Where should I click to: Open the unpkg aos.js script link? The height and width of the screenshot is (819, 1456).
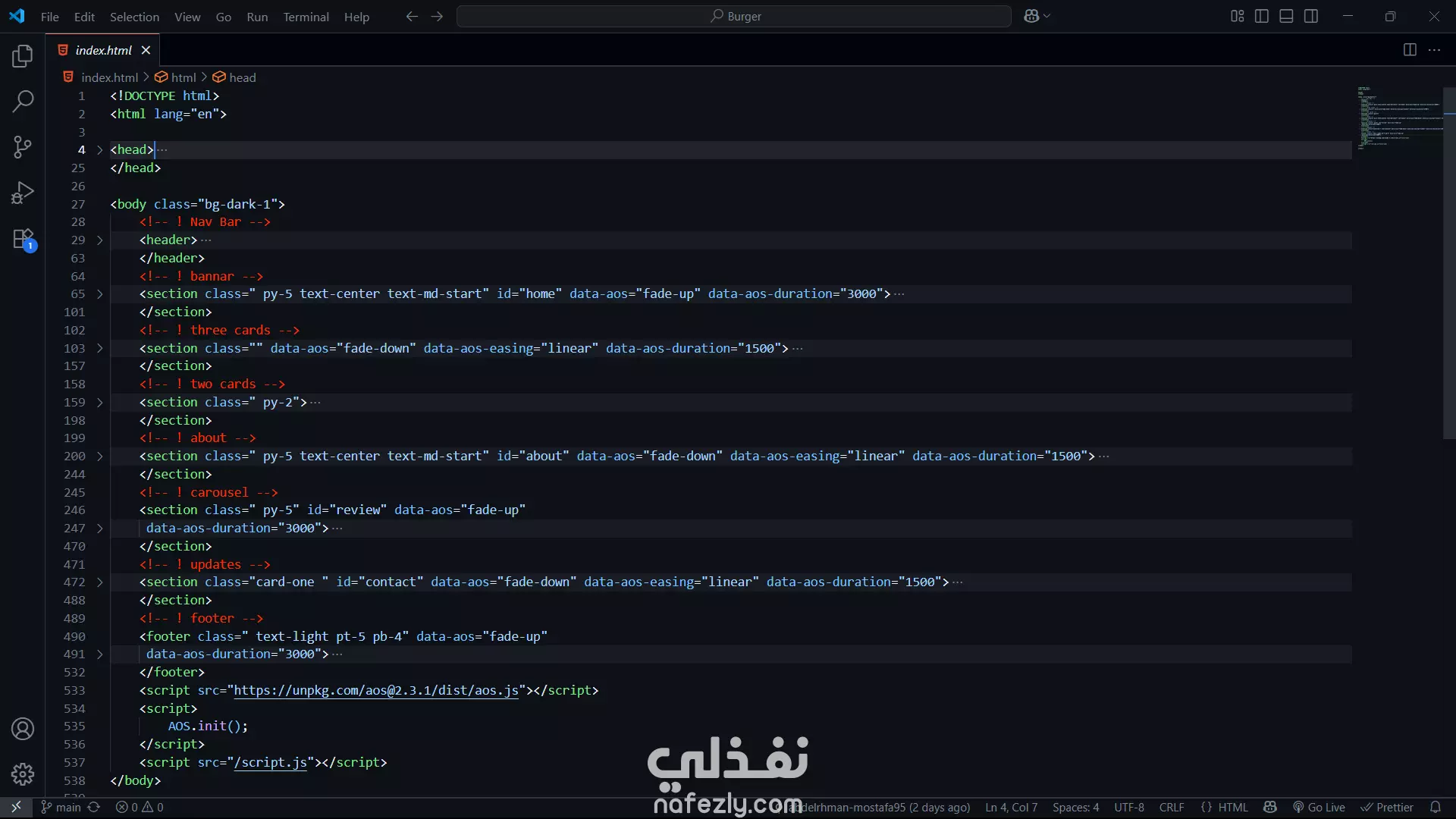pos(376,691)
